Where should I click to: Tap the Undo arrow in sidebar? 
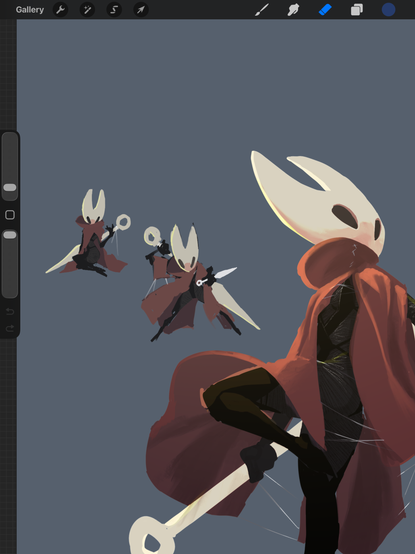click(10, 312)
